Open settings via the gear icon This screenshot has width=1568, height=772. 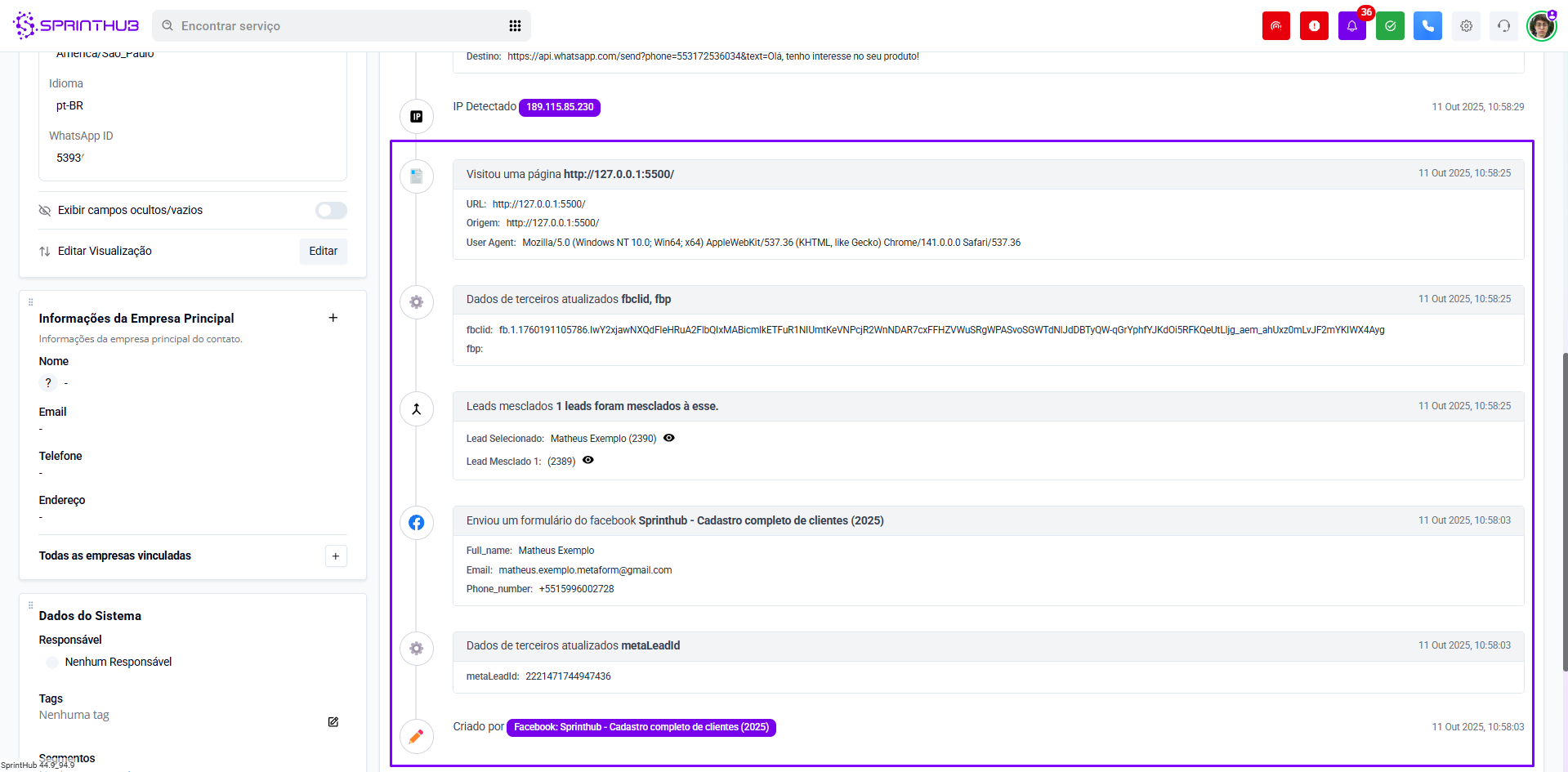(x=1466, y=26)
